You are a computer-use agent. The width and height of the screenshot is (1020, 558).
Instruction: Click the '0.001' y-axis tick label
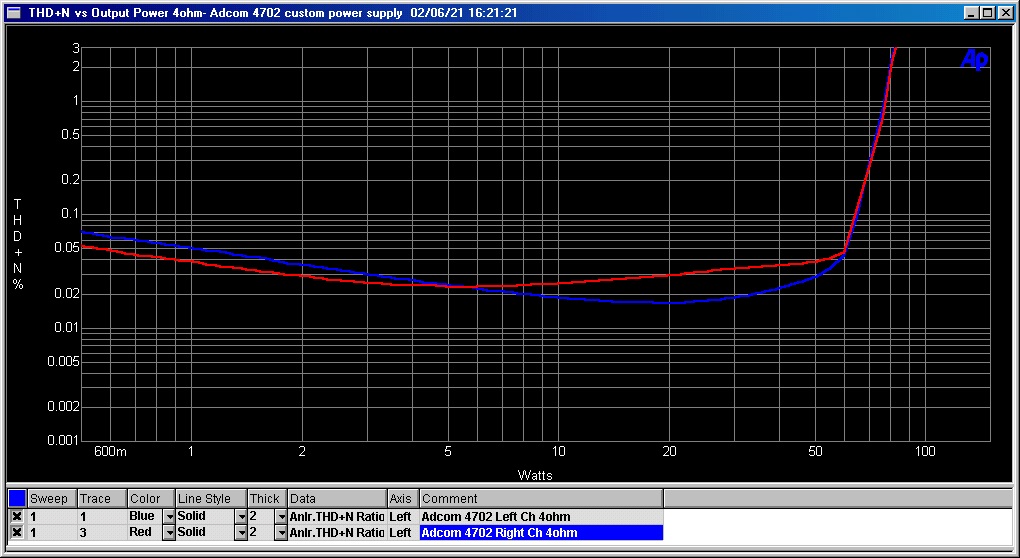[63, 440]
